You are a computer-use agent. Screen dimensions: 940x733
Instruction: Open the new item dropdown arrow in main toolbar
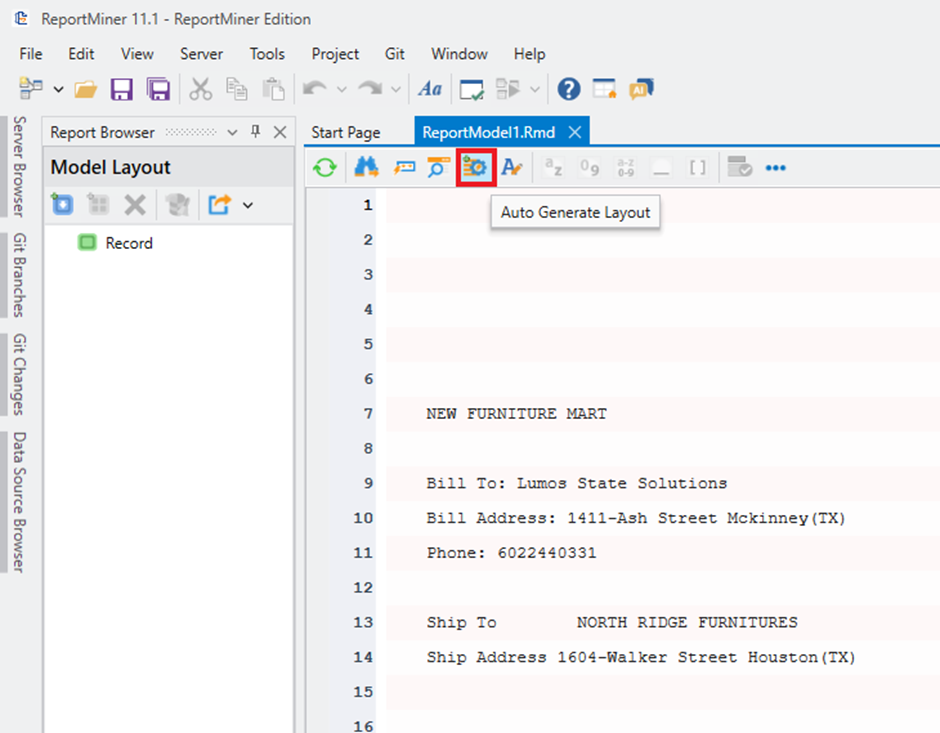[x=58, y=89]
